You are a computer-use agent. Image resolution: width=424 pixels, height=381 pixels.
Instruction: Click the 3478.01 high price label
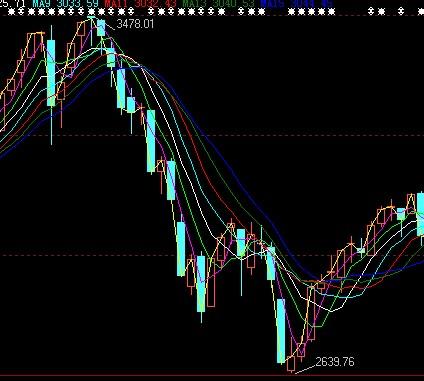click(135, 24)
